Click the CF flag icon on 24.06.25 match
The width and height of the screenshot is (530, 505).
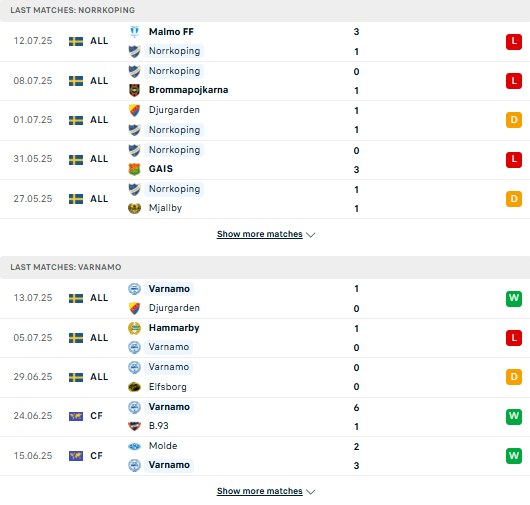(76, 416)
